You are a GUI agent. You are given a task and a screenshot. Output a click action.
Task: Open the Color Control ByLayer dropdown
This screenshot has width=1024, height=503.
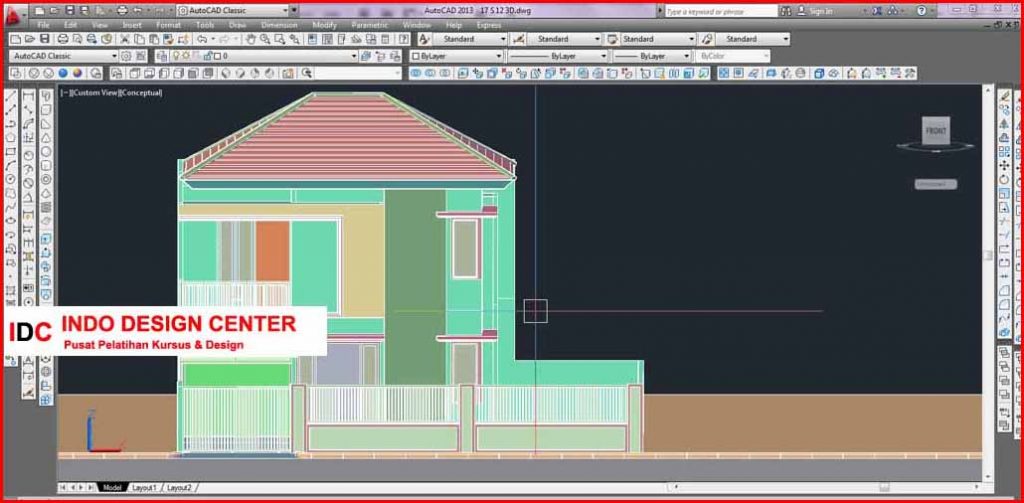(456, 56)
